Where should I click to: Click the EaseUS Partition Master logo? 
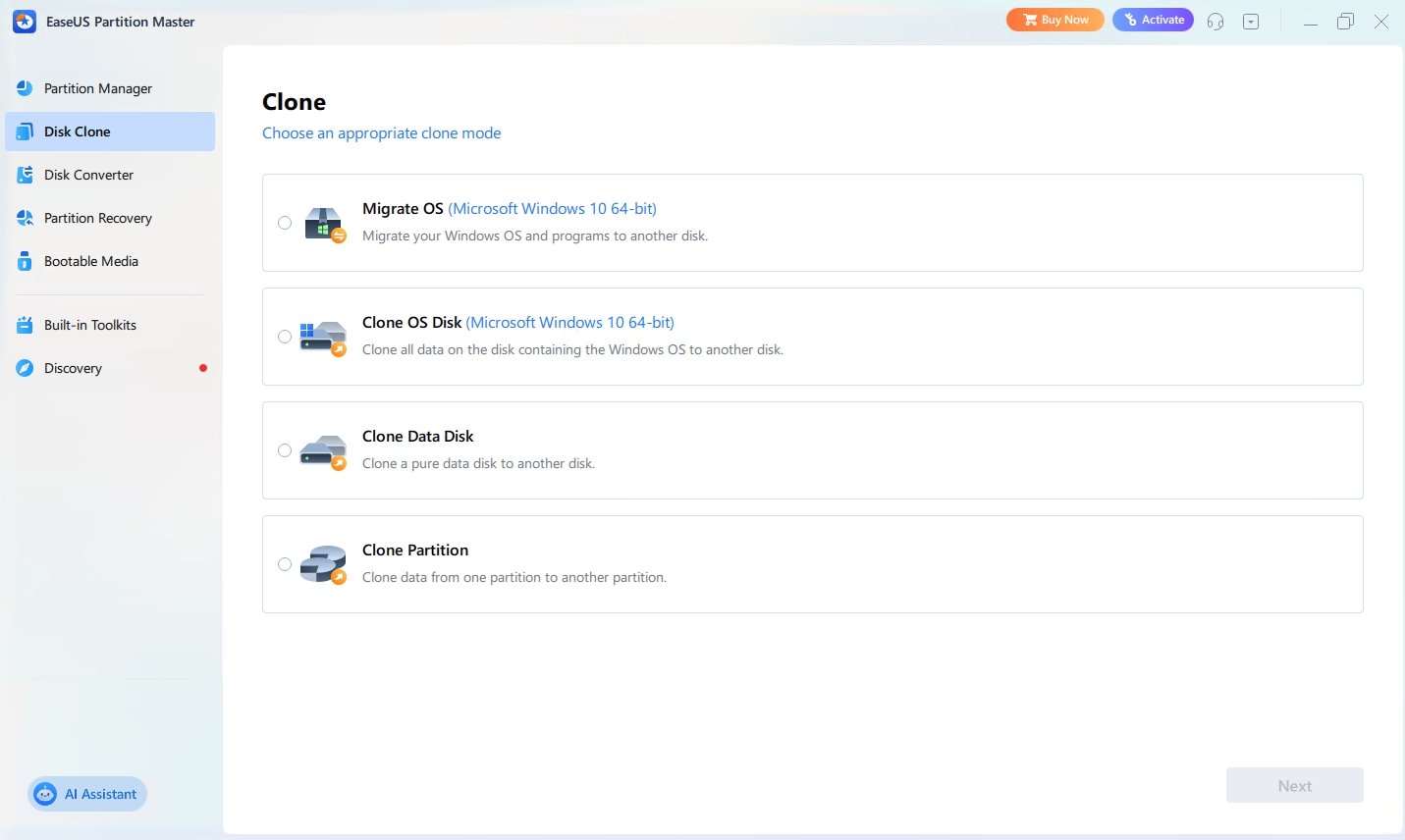tap(25, 22)
